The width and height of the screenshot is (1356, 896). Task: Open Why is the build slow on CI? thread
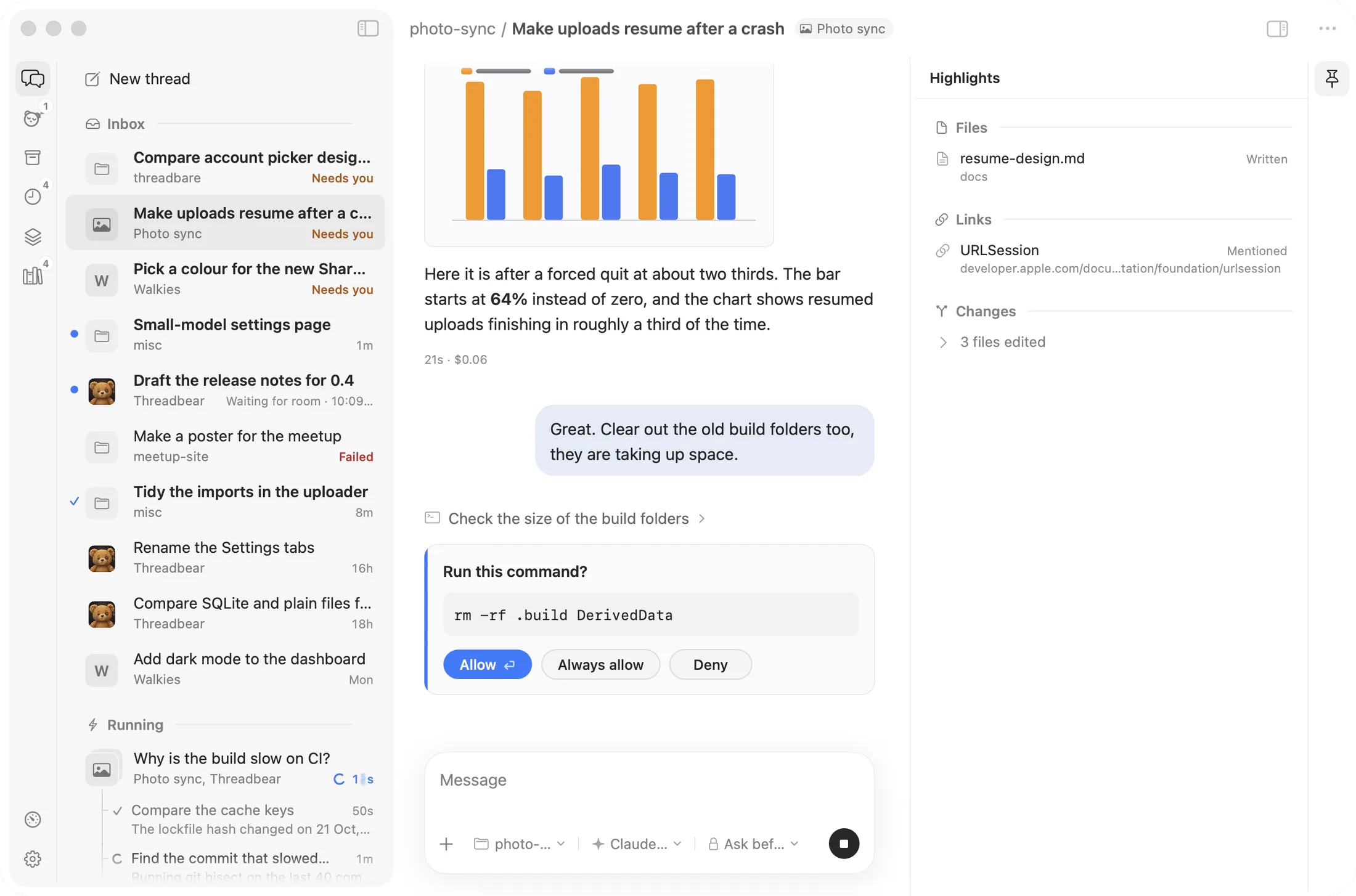tap(226, 768)
